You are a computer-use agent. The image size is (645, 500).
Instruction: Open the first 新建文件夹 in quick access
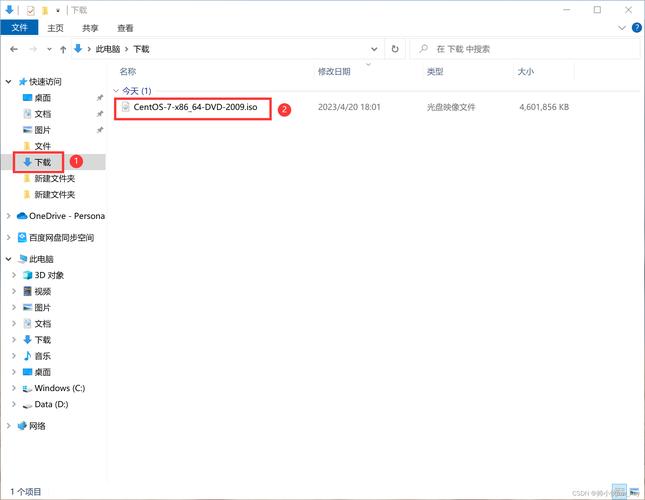point(54,178)
